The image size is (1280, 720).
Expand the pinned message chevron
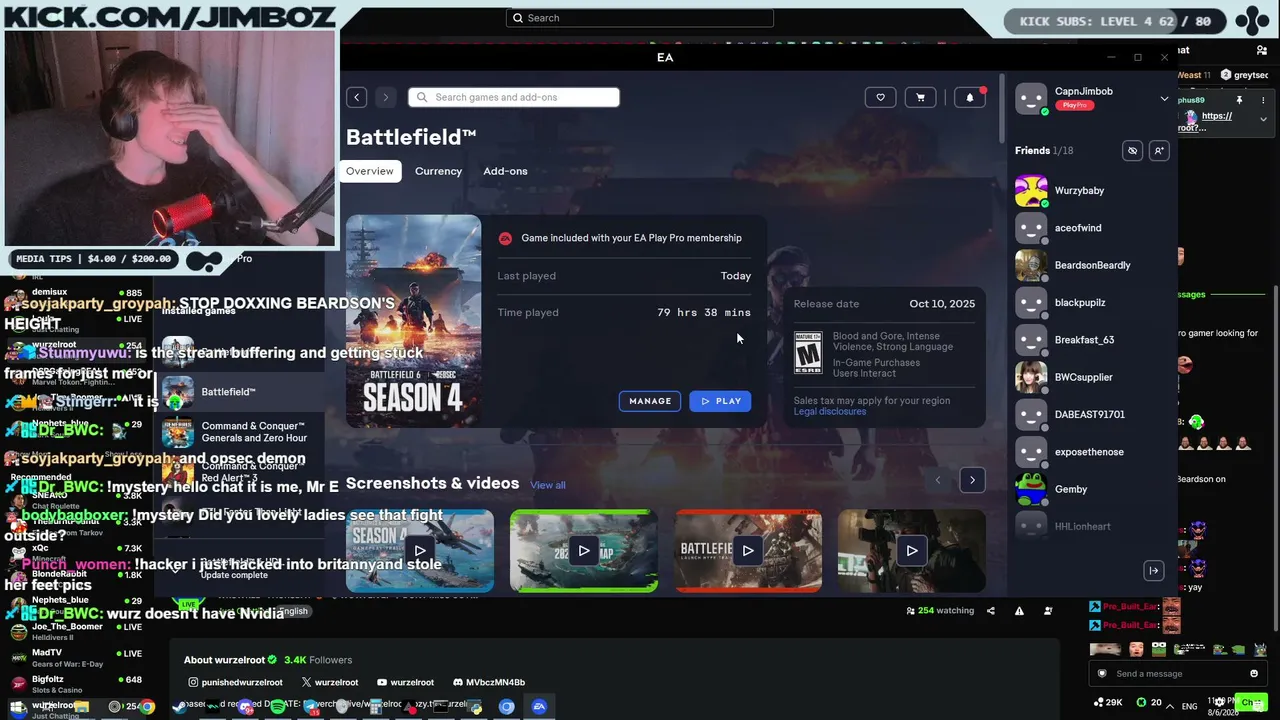click(x=1262, y=119)
